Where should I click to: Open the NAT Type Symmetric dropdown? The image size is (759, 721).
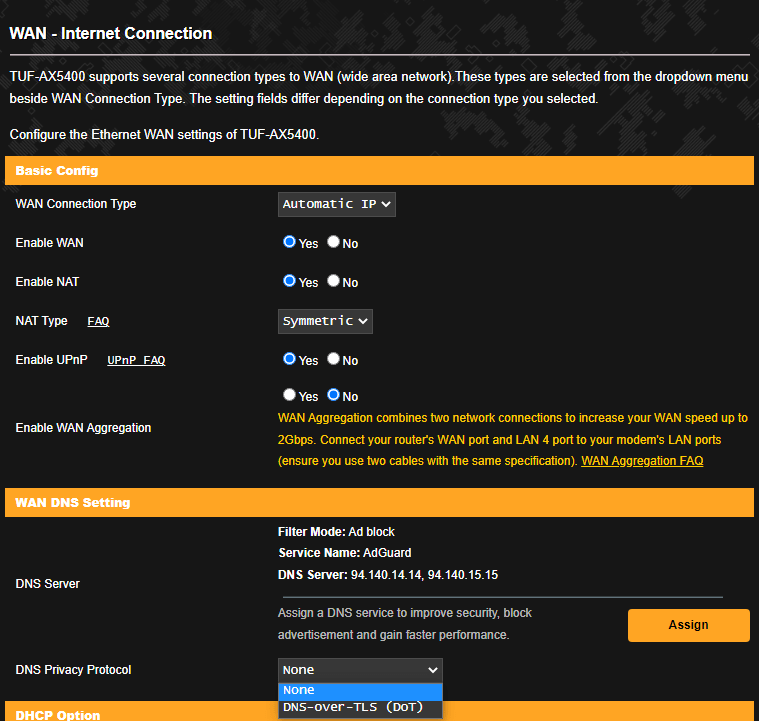325,322
